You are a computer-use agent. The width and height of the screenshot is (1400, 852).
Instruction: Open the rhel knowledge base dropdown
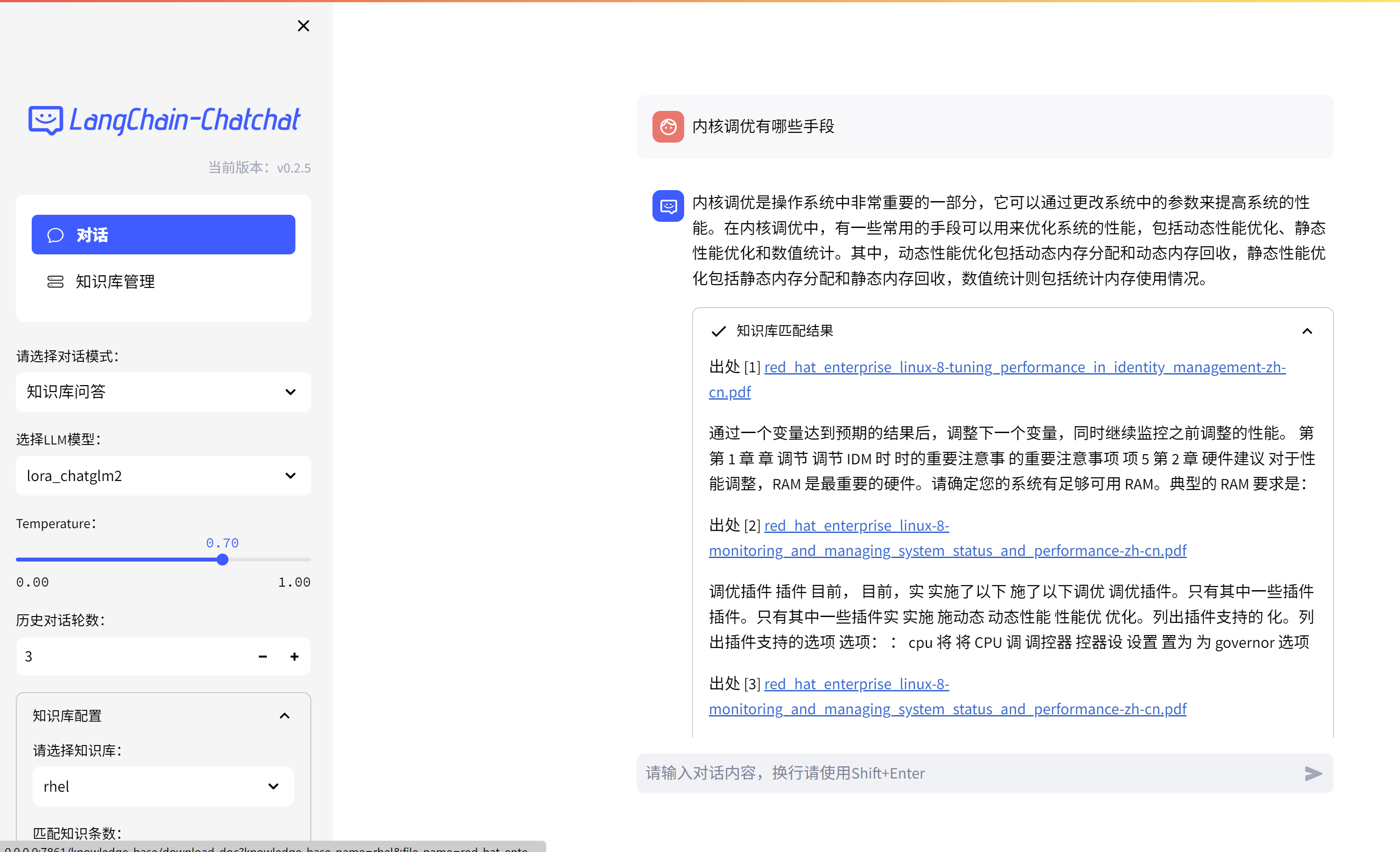coord(163,786)
